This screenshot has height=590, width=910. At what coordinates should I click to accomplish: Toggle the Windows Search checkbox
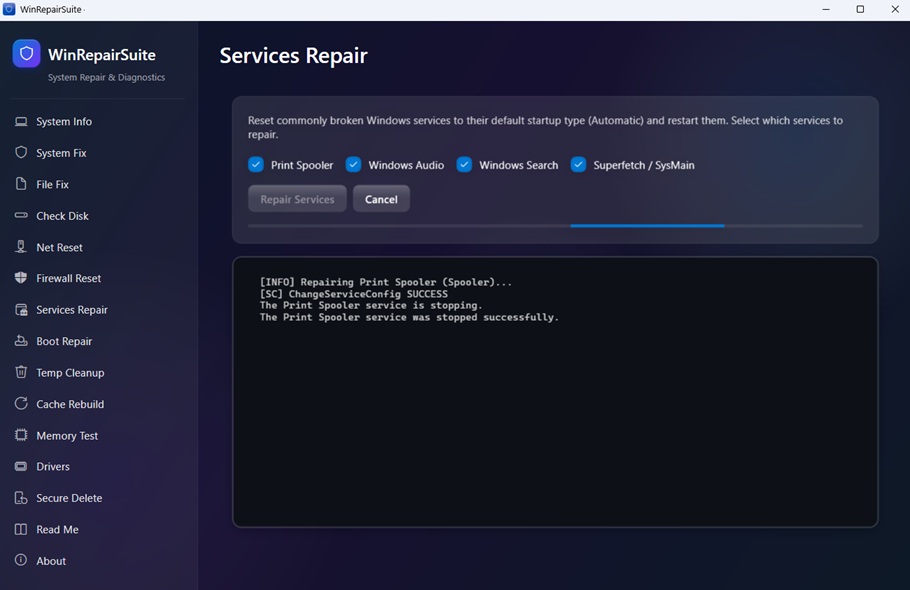[x=464, y=164]
